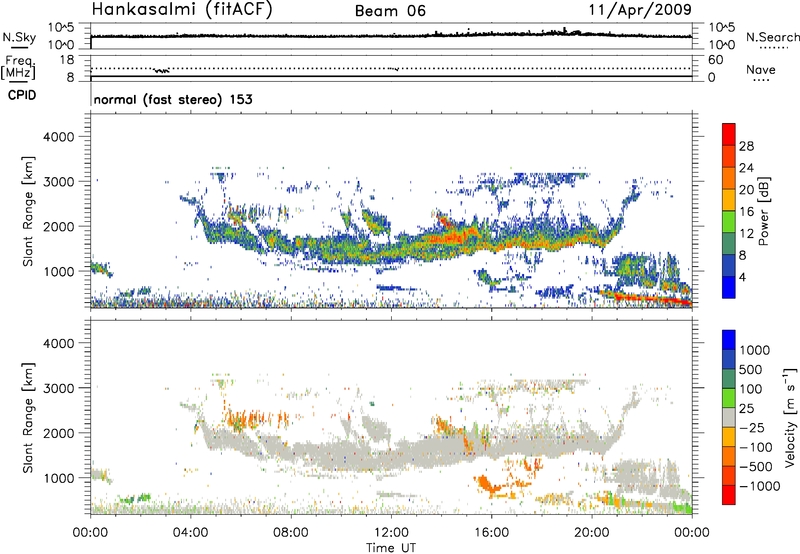
Task: Click the orange negative-velocity patch at 800 km, 16:00 UT in the velocity panel
Action: [x=488, y=485]
